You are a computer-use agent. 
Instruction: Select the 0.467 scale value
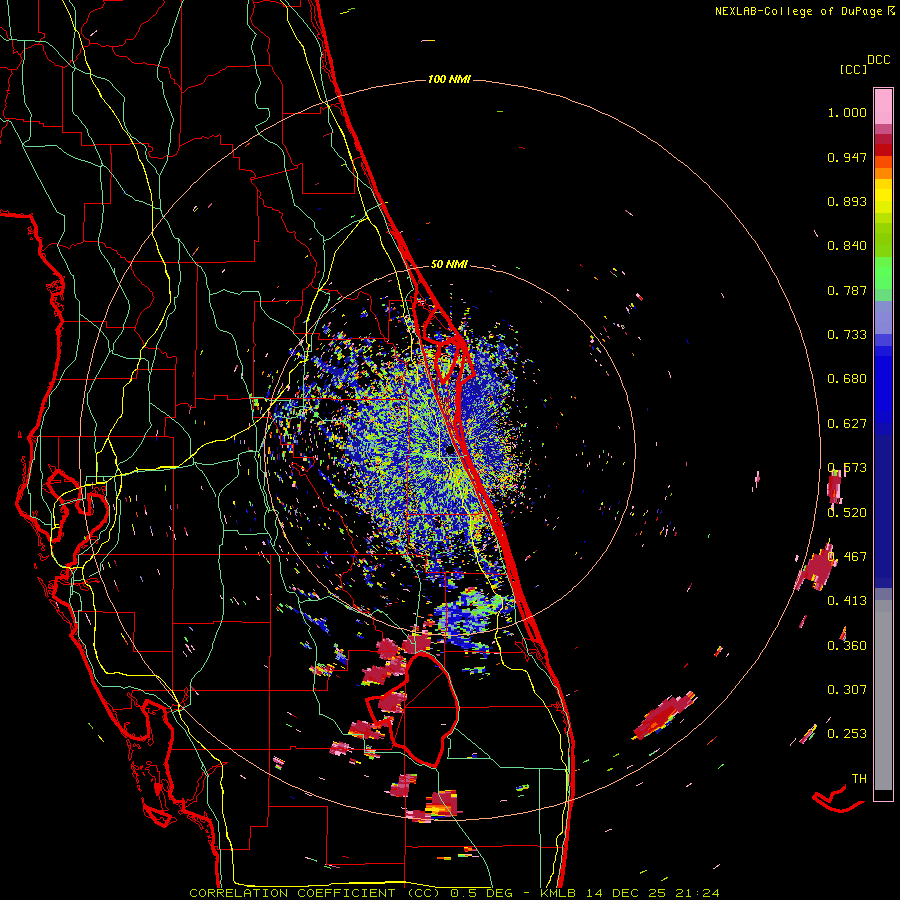847,557
